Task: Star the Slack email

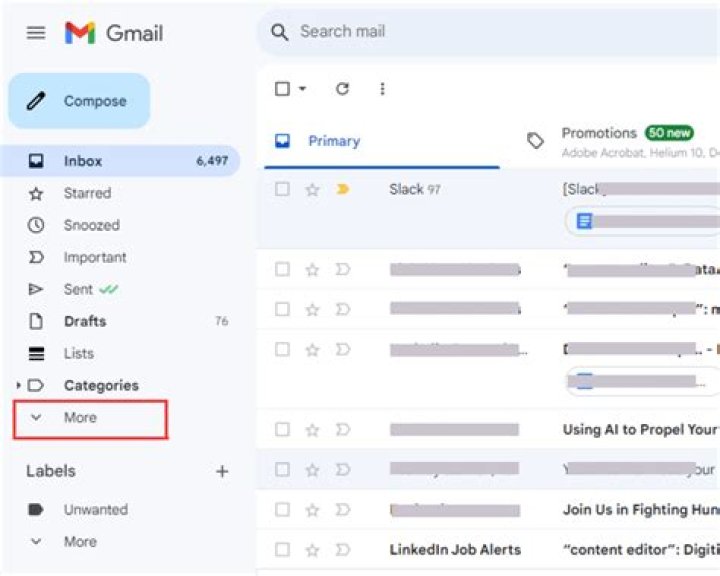Action: click(312, 189)
